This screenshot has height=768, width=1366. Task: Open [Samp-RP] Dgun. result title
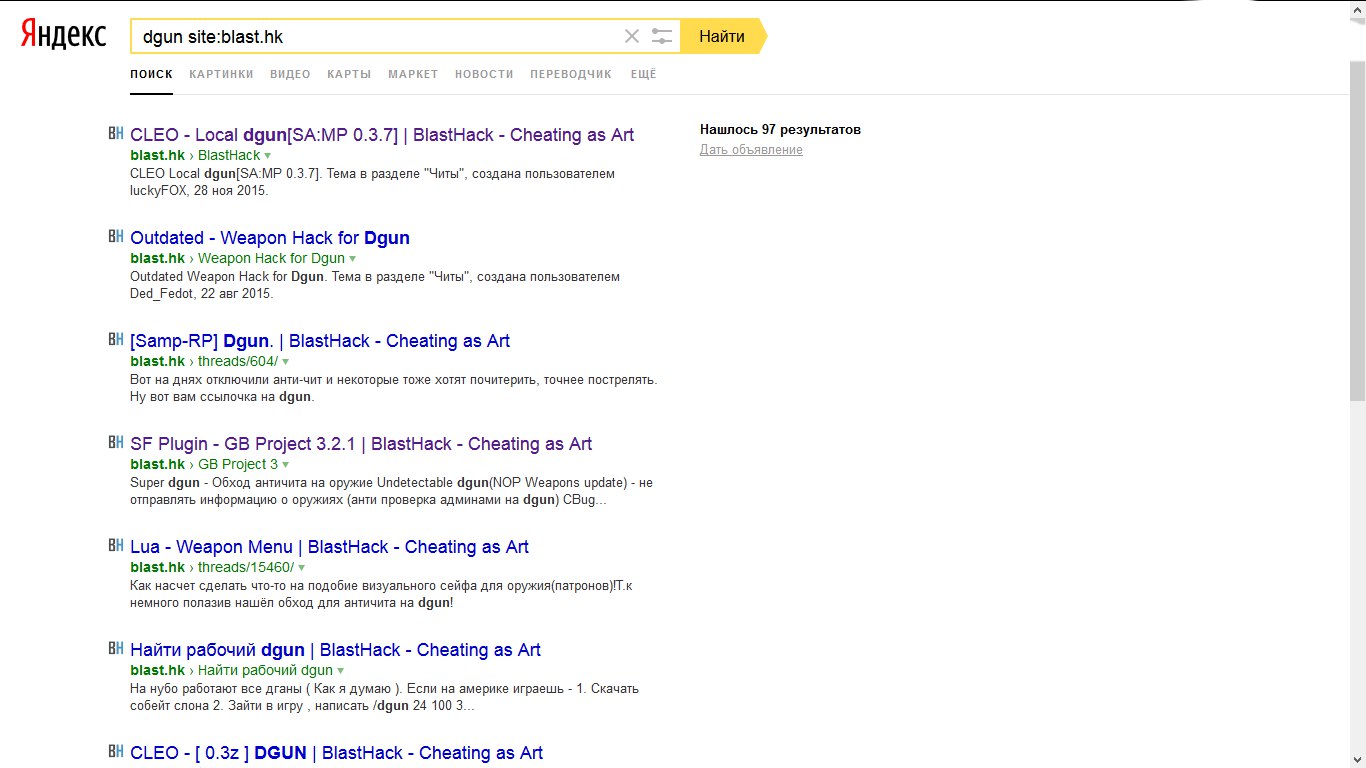320,341
